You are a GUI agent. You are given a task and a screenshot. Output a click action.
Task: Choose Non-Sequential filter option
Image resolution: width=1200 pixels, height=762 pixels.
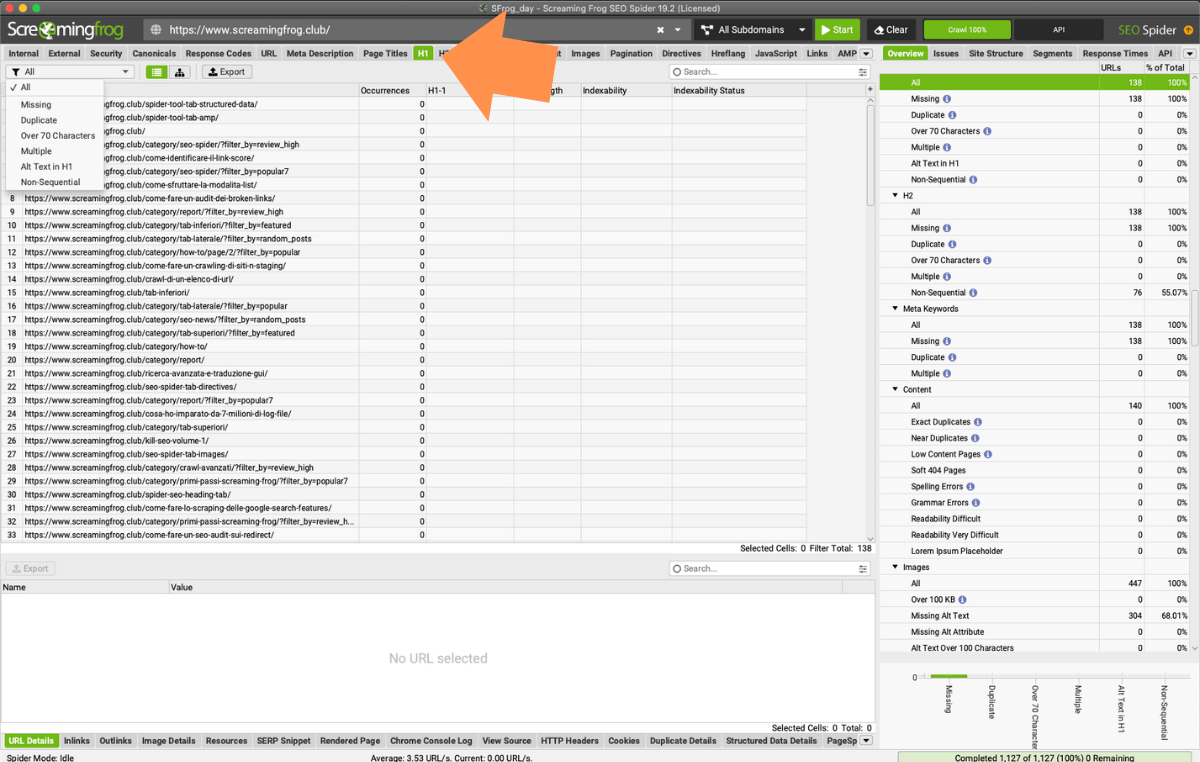tap(50, 182)
